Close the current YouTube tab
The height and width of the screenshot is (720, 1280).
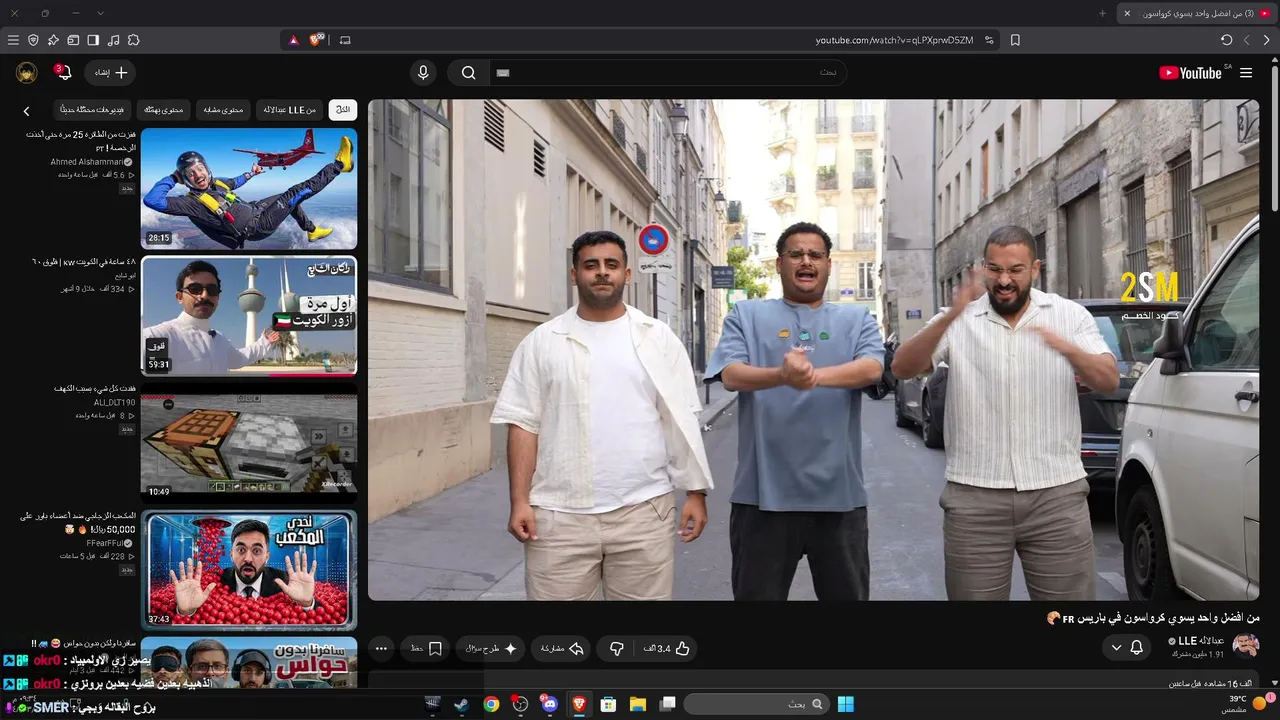click(1127, 13)
